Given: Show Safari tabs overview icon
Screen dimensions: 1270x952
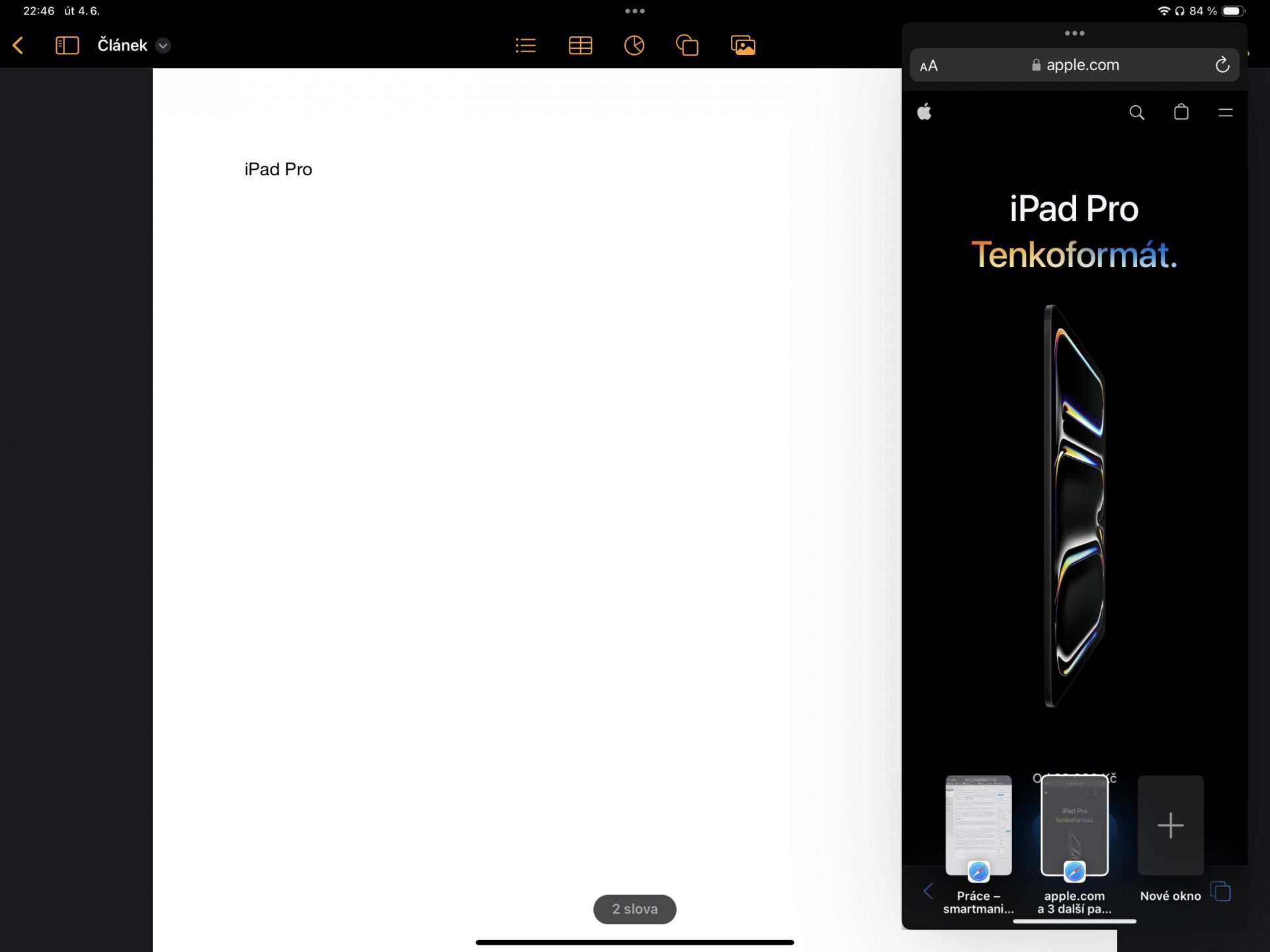Looking at the screenshot, I should coord(1221,891).
